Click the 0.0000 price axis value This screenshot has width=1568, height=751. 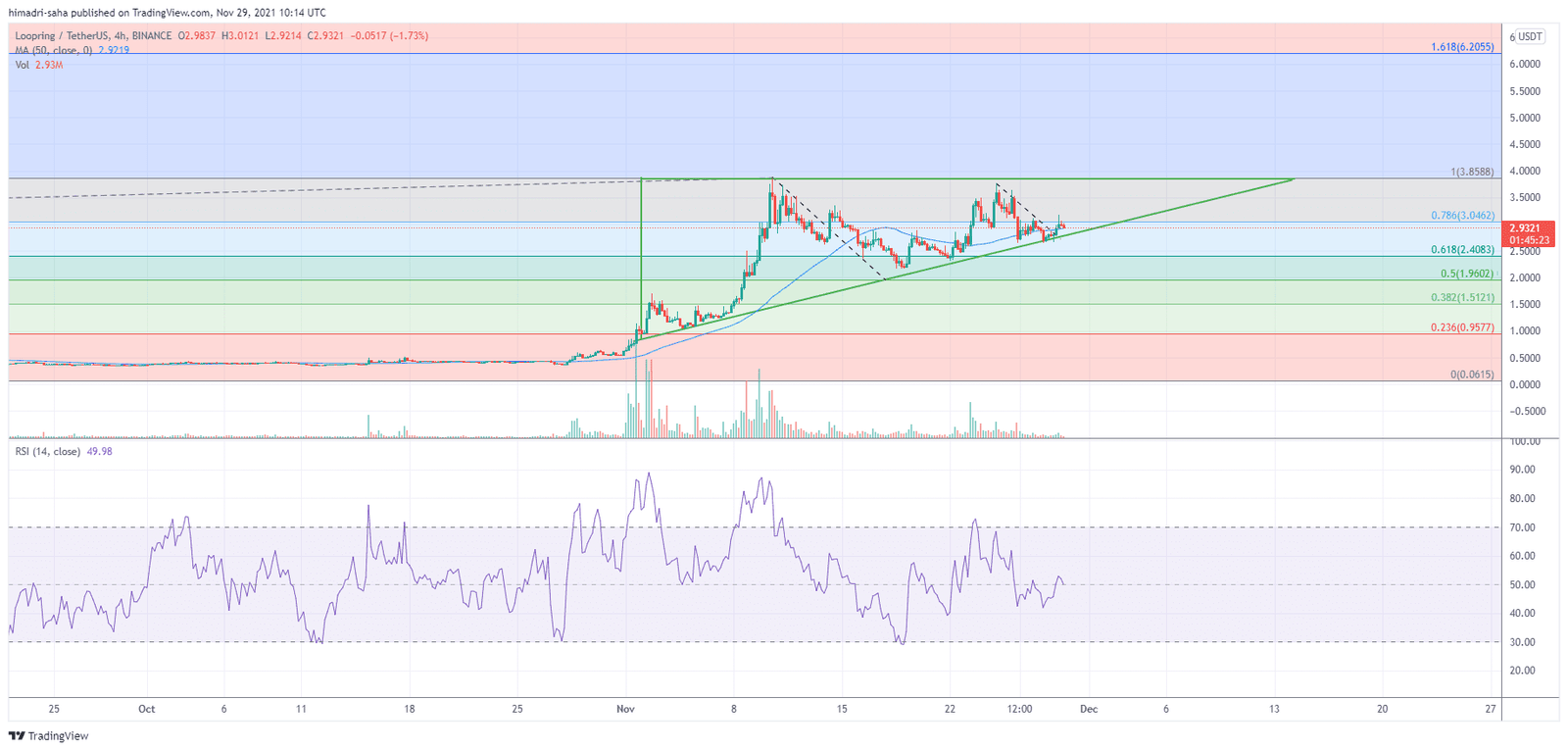click(1525, 385)
